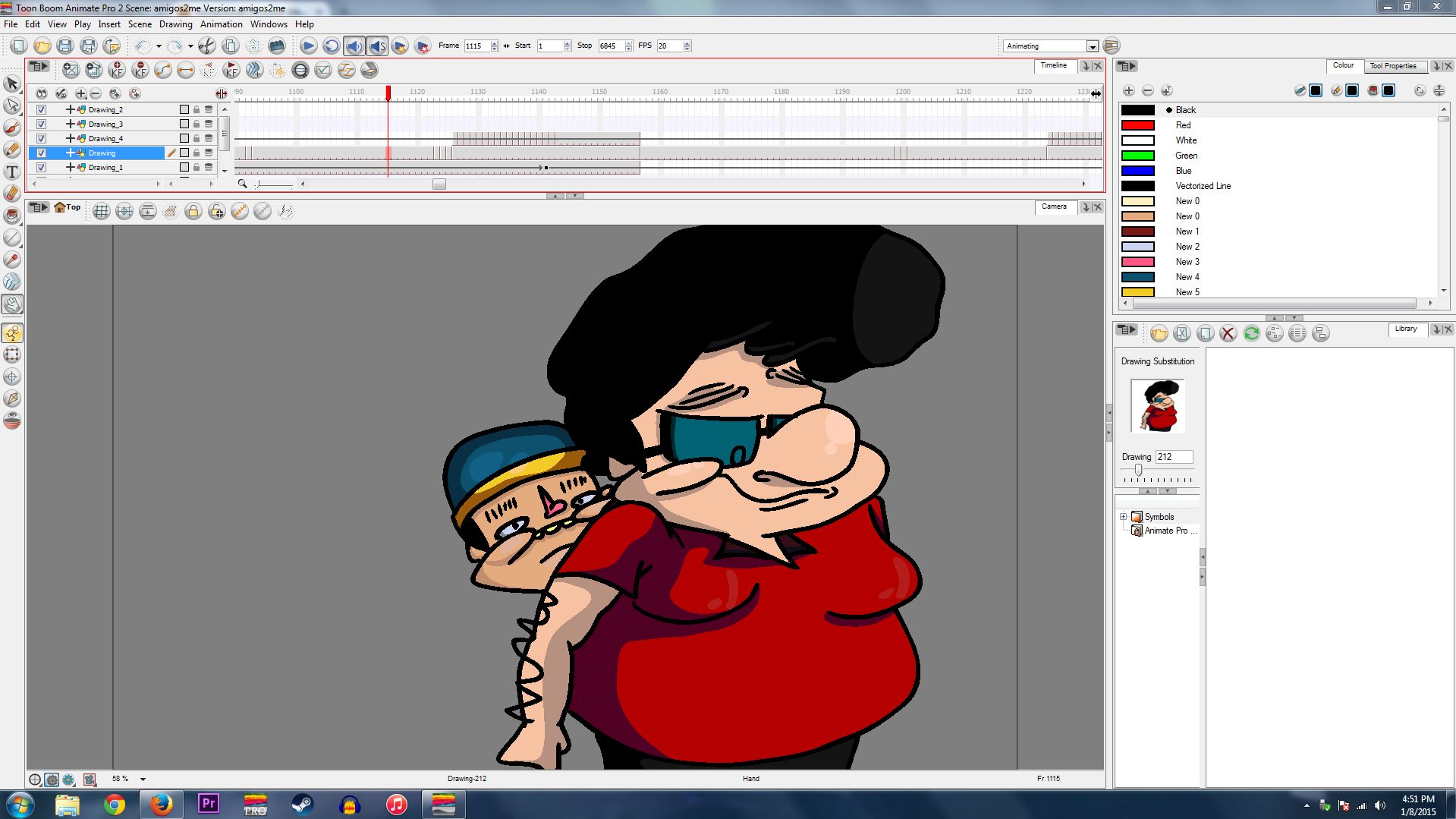Click the Add Colour plus icon
This screenshot has height=819, width=1456.
click(1128, 91)
